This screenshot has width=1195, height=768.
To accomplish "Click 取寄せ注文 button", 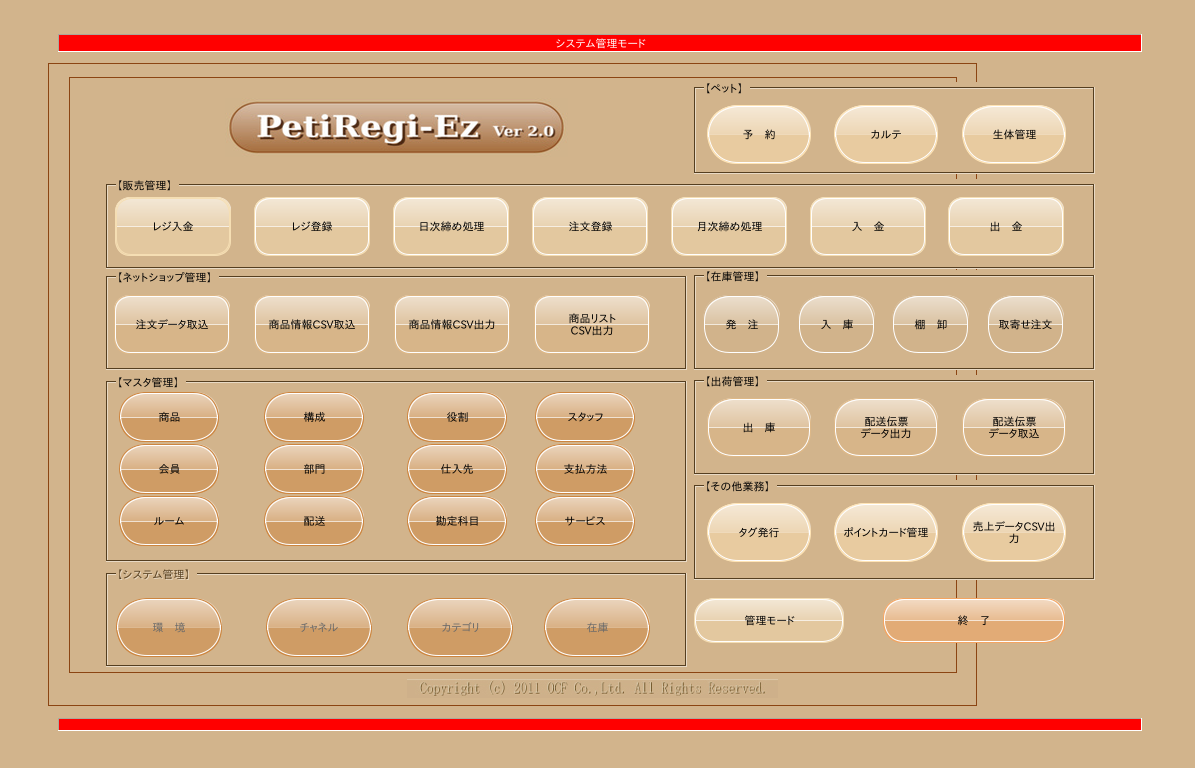I will (1025, 325).
